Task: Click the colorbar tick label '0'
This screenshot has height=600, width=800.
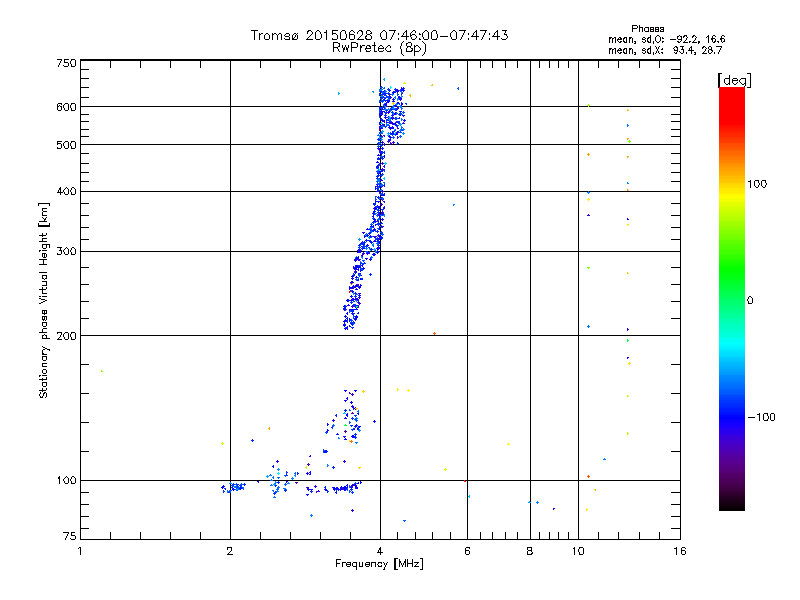Action: tap(750, 301)
